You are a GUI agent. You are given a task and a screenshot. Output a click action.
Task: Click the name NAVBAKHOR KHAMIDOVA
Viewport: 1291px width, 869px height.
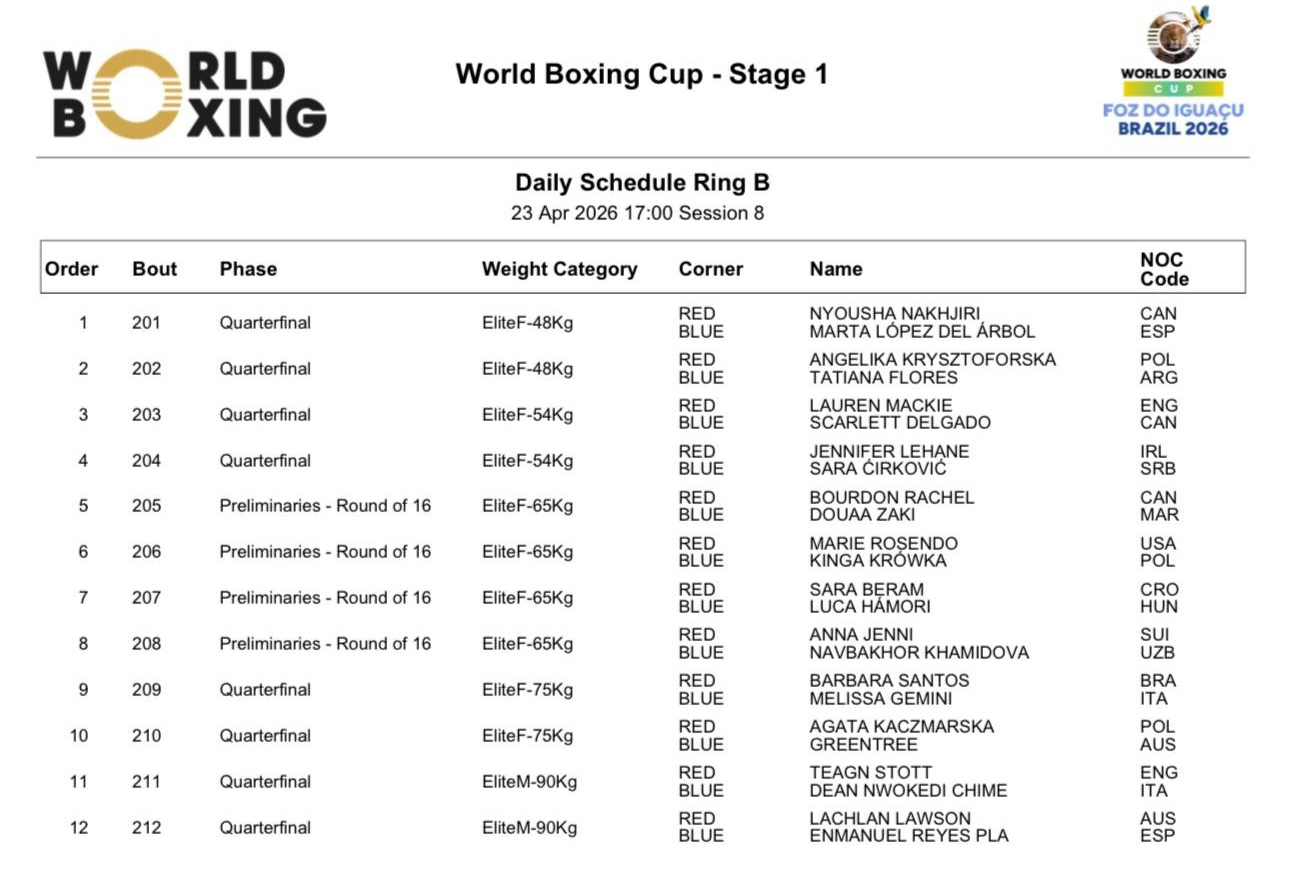pyautogui.click(x=918, y=653)
